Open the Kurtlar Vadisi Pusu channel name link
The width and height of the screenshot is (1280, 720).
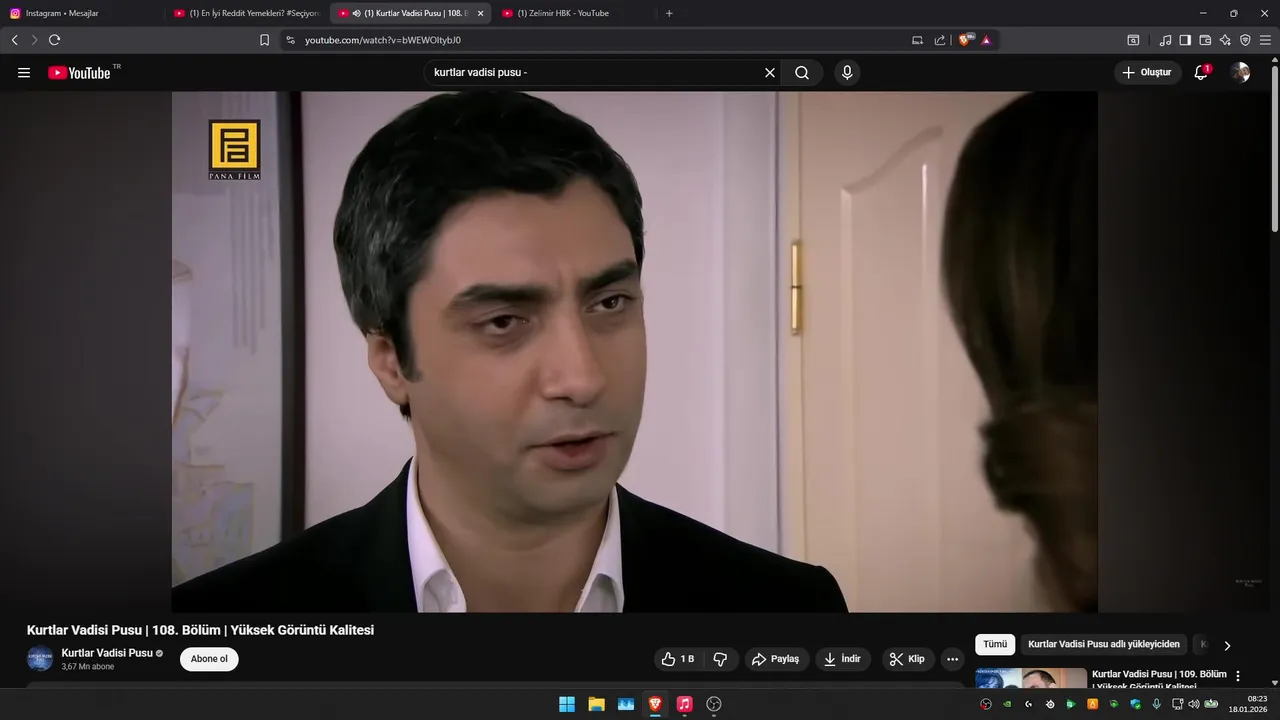pos(107,653)
